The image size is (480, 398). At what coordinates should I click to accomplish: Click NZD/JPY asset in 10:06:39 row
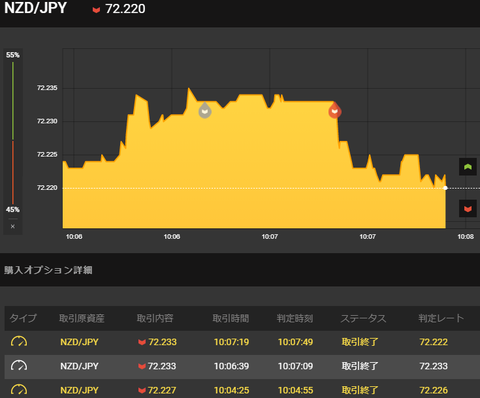pyautogui.click(x=79, y=366)
